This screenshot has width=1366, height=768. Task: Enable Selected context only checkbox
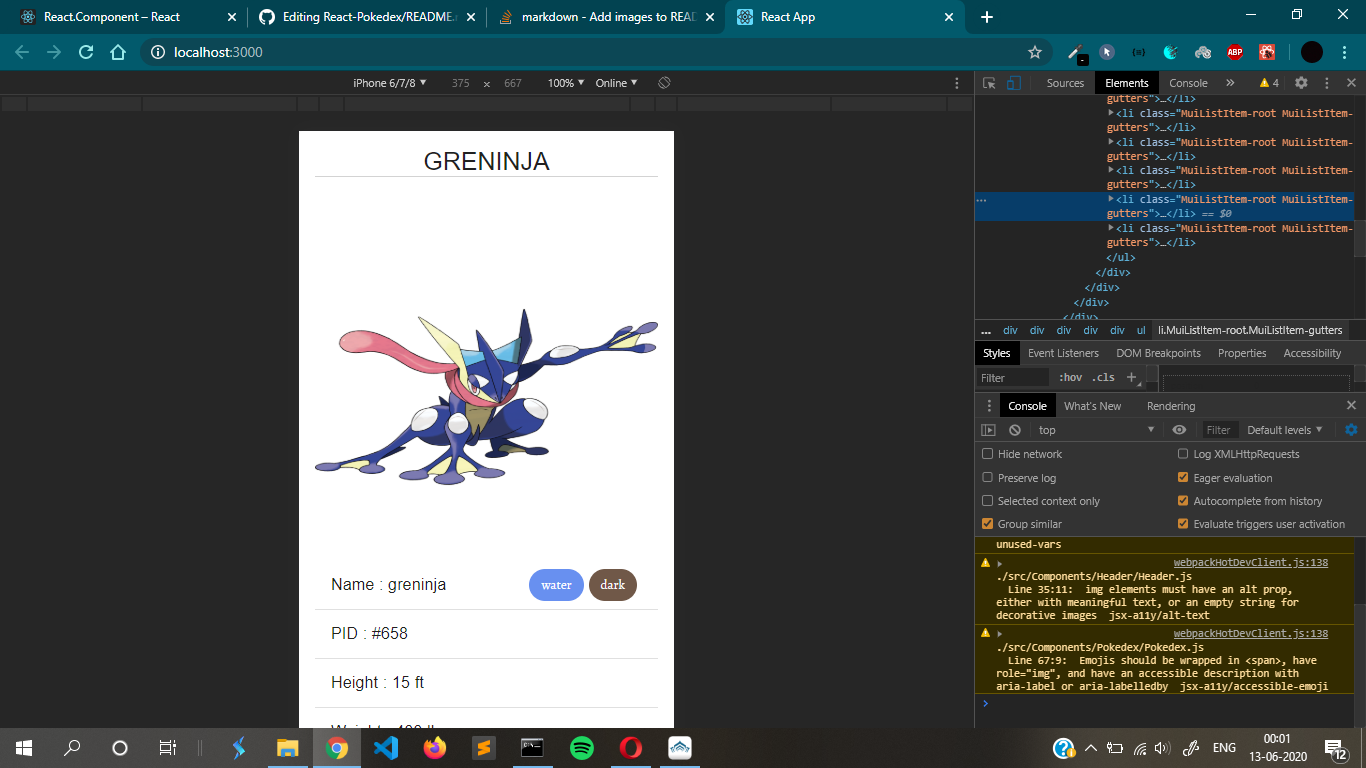pyautogui.click(x=988, y=501)
